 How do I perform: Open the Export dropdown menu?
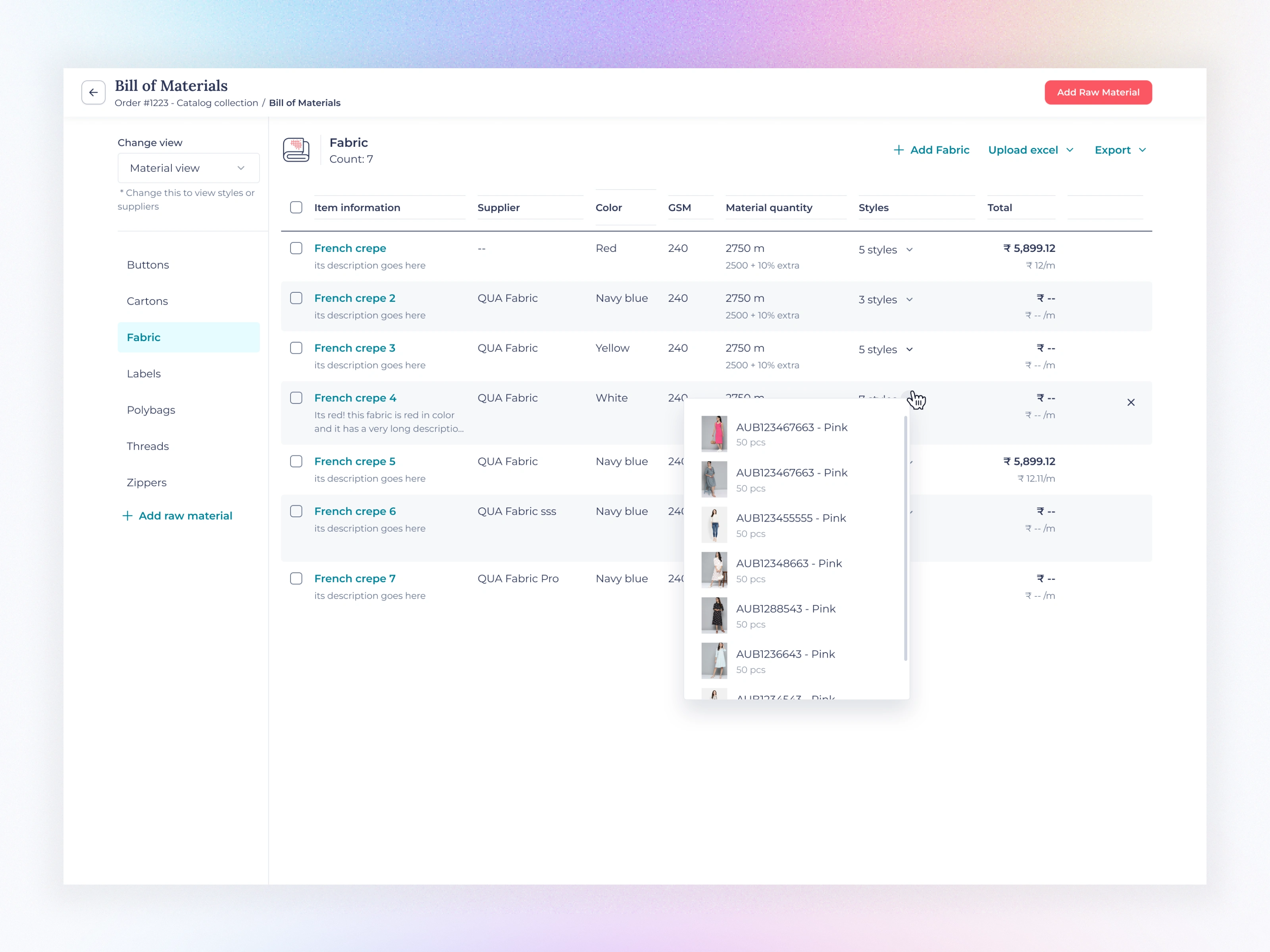point(1120,150)
